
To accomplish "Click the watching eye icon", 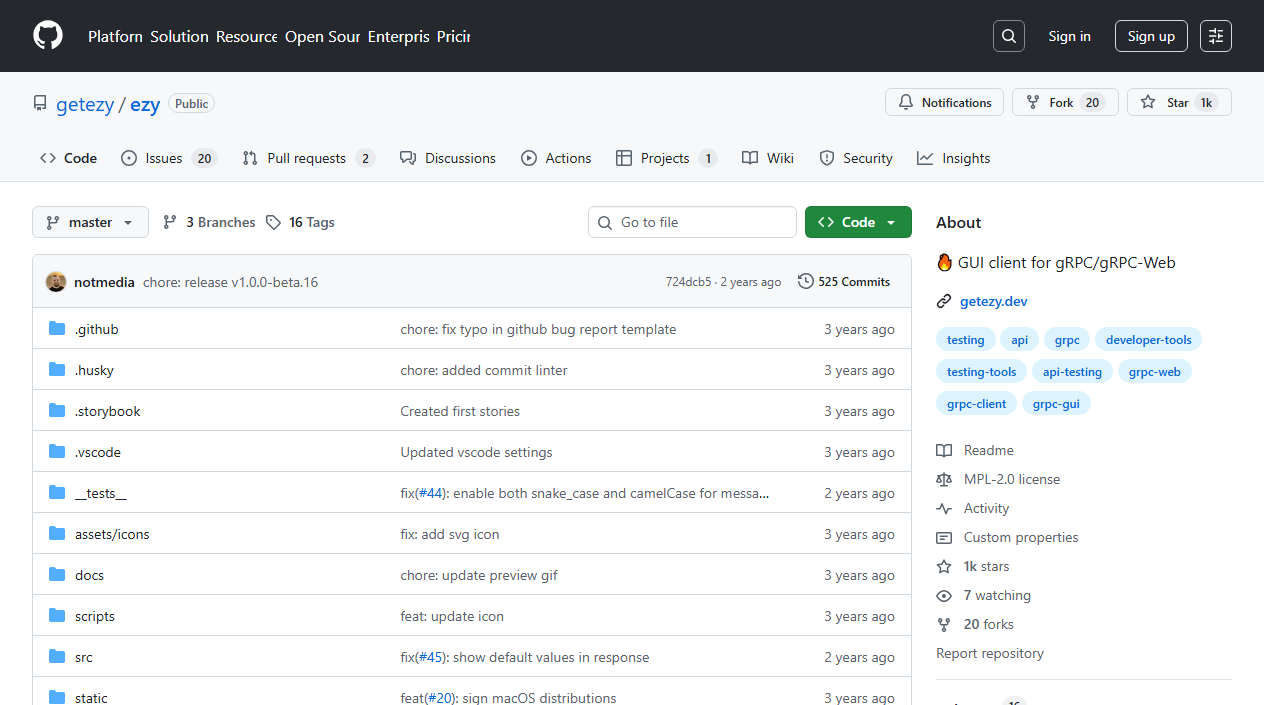I will coord(944,595).
